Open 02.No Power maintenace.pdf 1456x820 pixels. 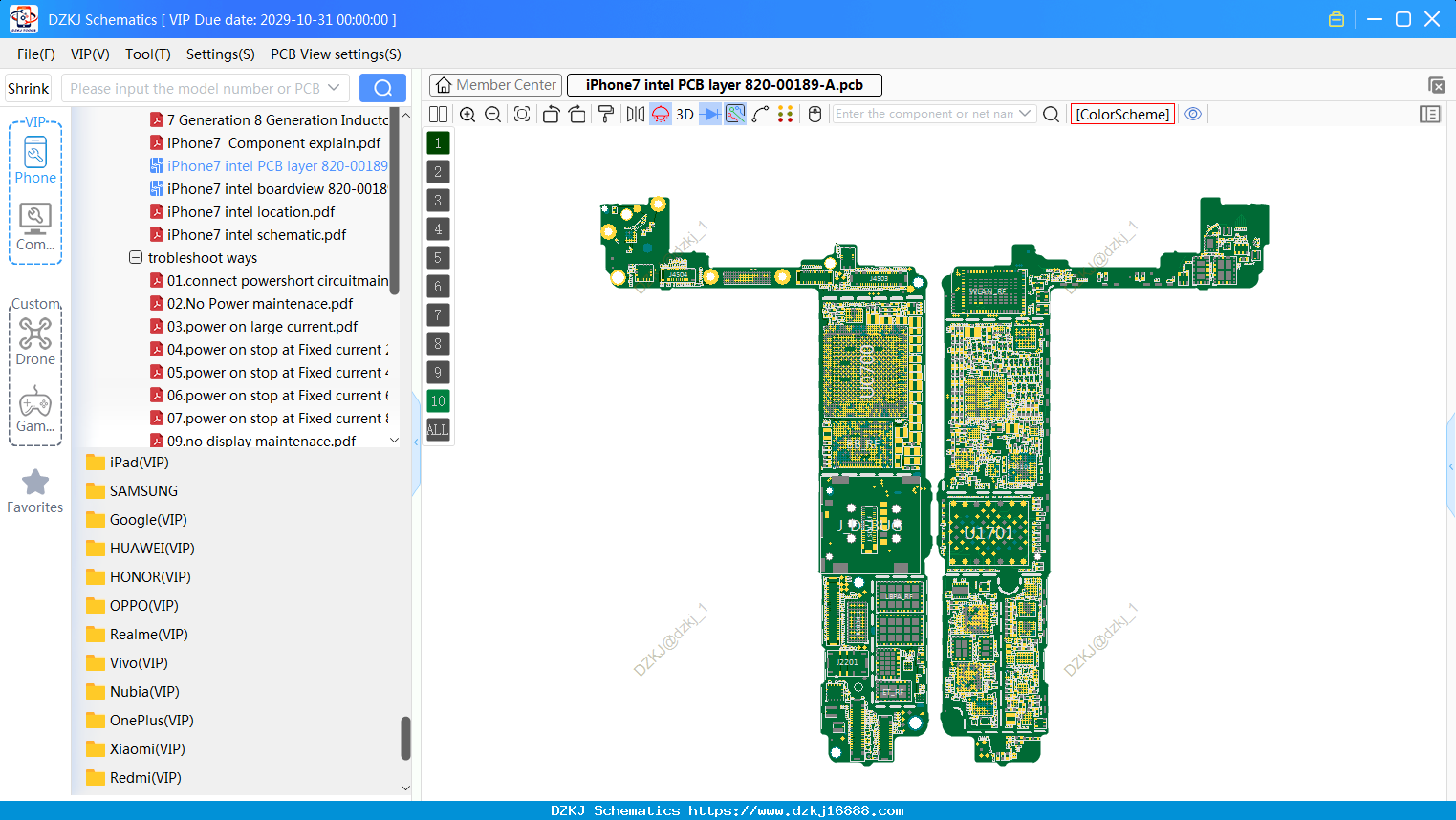click(x=260, y=304)
